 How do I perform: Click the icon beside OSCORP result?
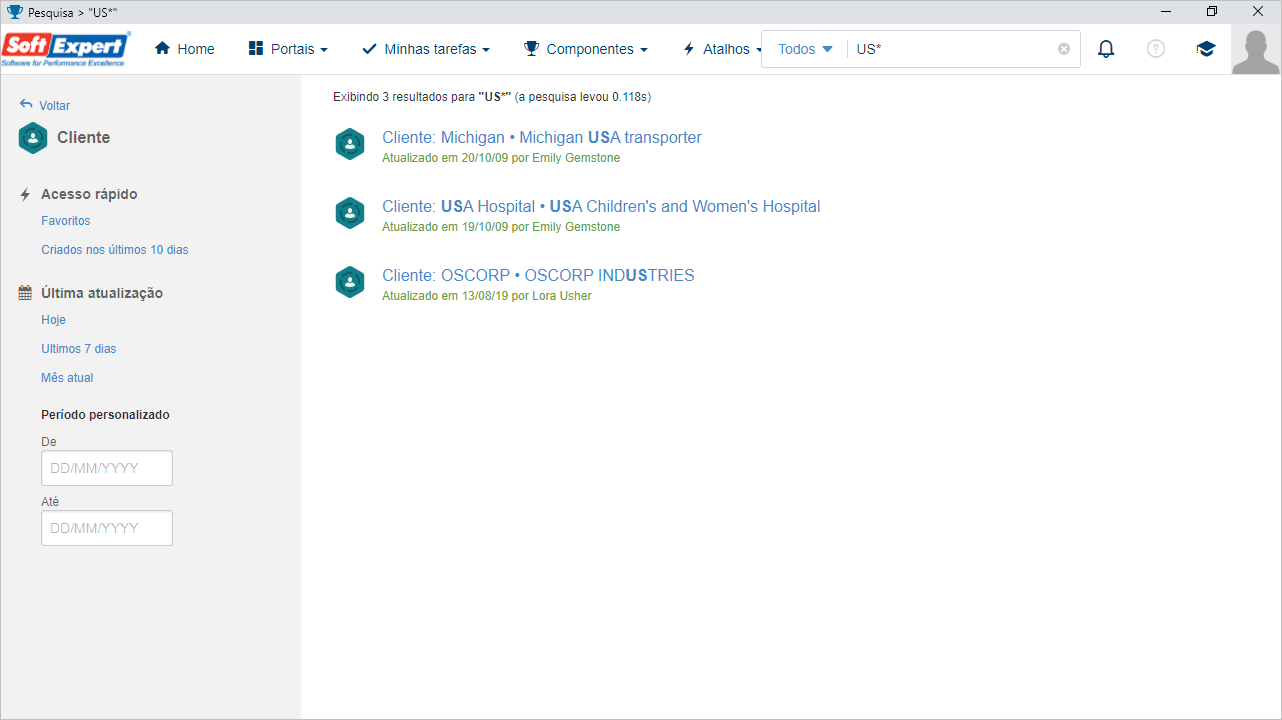[x=350, y=283]
